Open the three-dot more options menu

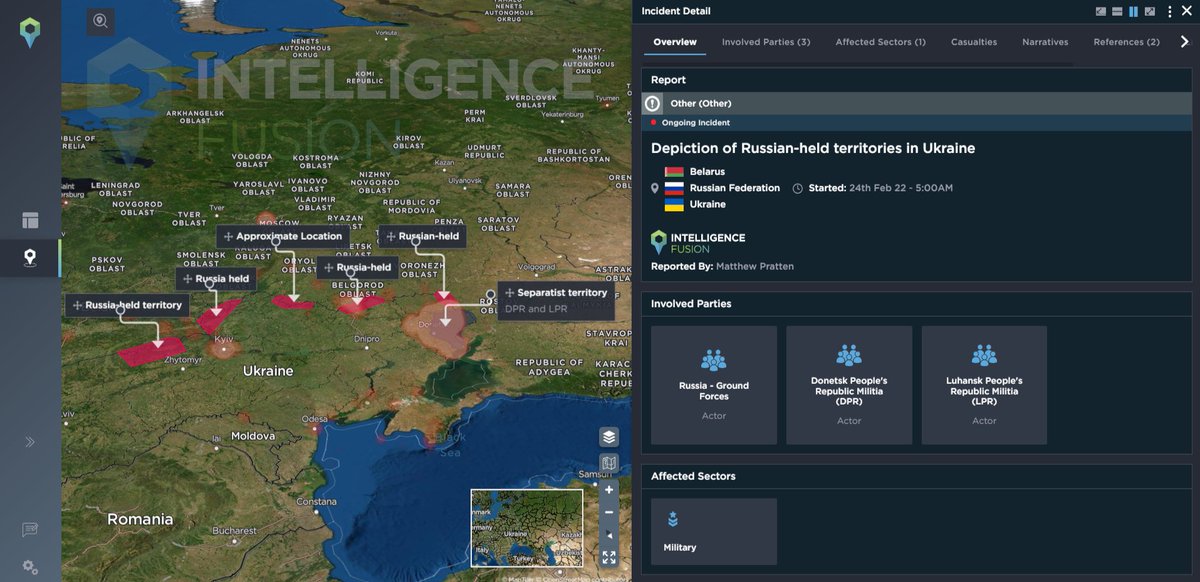click(x=1169, y=11)
